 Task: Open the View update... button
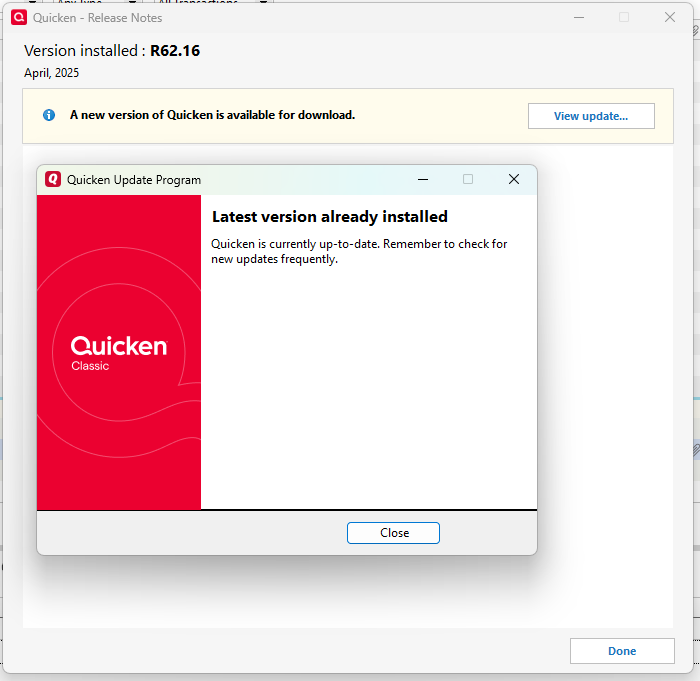point(591,116)
